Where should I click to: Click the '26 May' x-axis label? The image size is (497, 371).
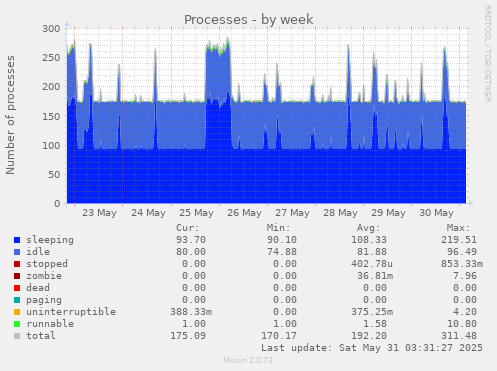(x=244, y=213)
